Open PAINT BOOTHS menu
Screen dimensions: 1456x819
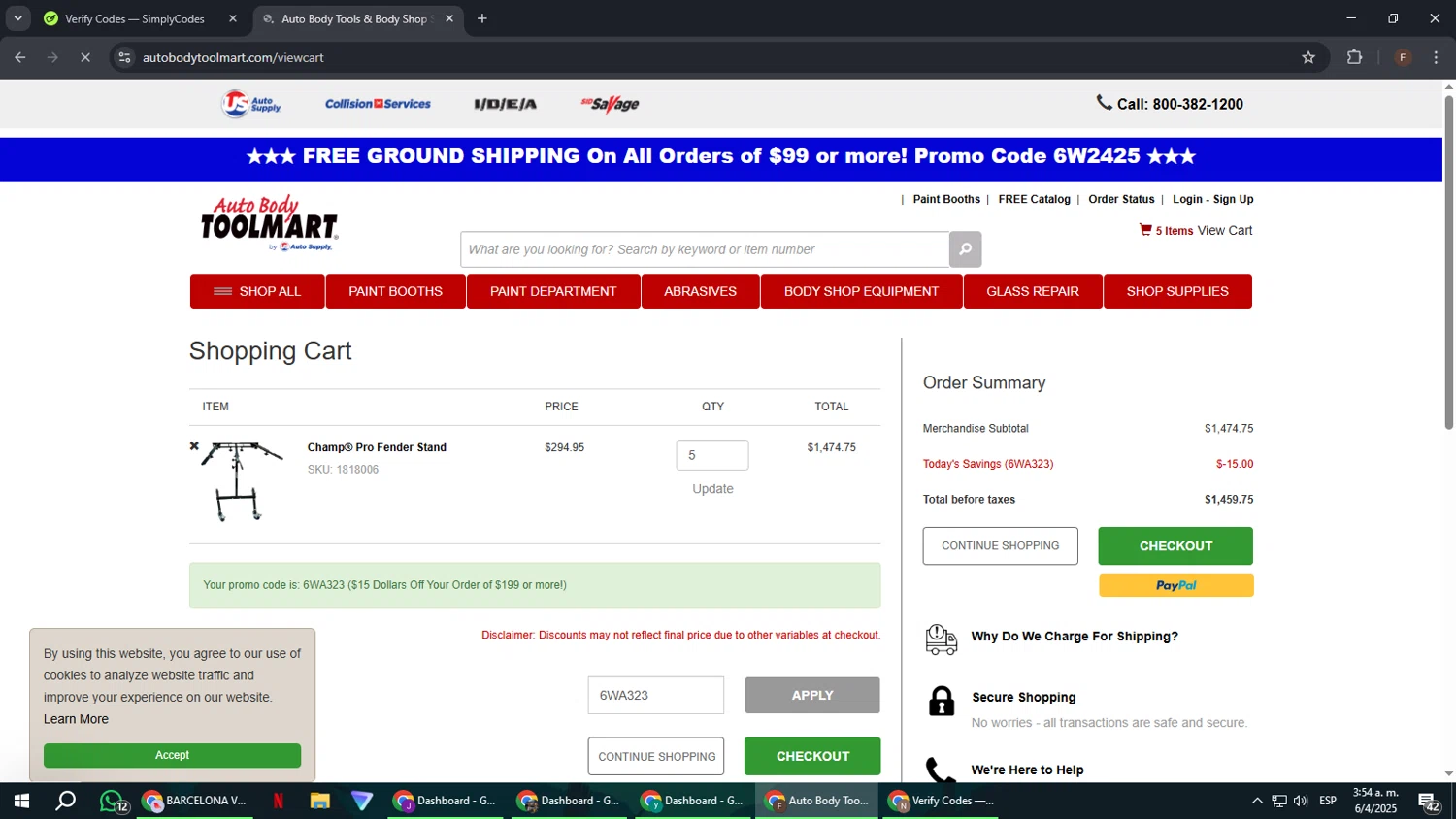click(395, 291)
